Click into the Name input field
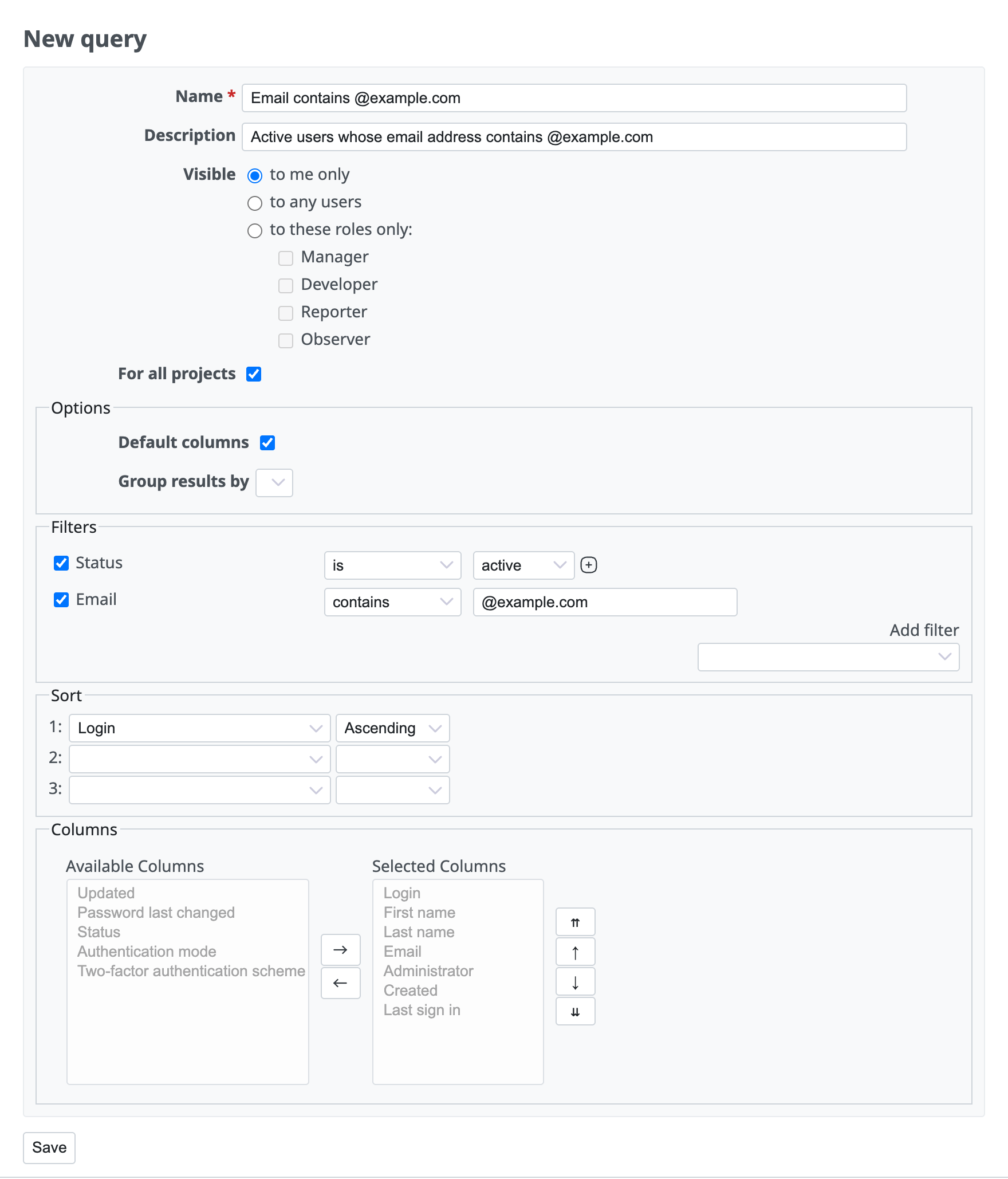Image resolution: width=1008 pixels, height=1179 pixels. [574, 98]
